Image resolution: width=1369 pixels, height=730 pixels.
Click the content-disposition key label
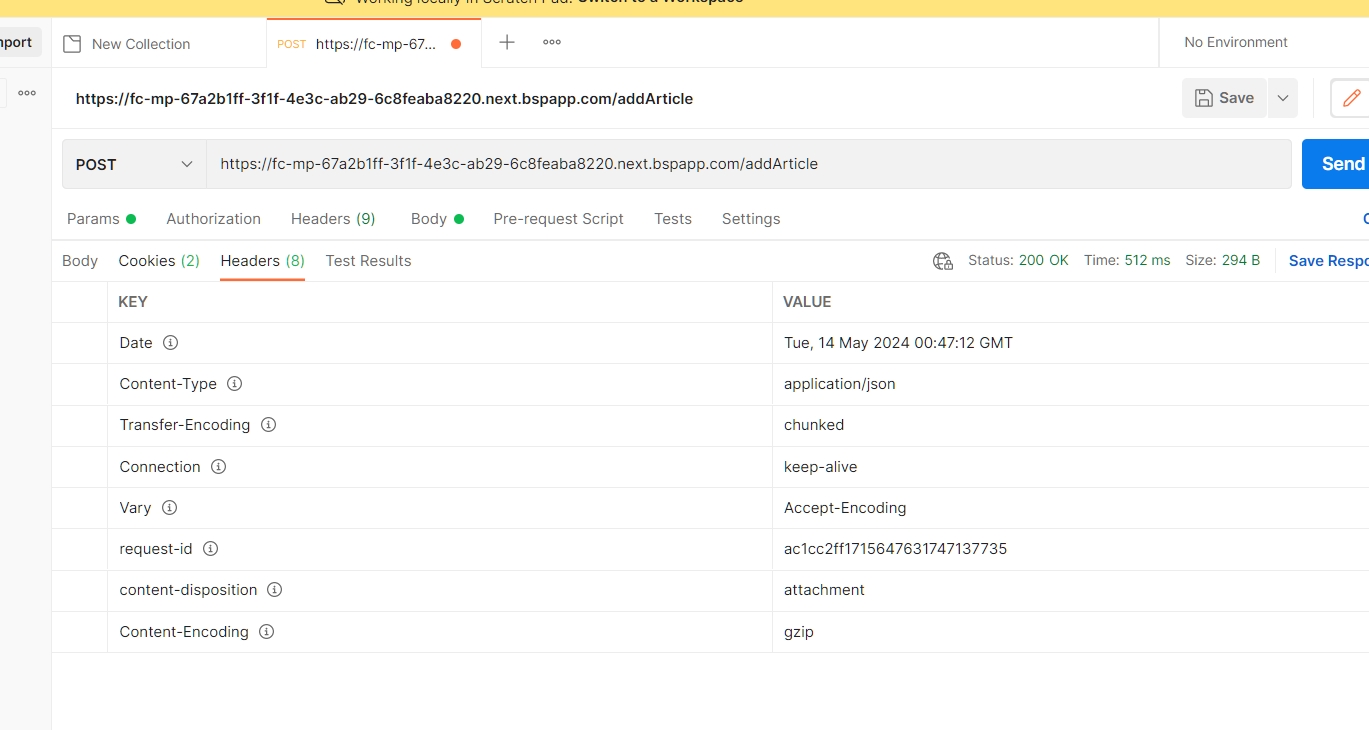pyautogui.click(x=188, y=590)
